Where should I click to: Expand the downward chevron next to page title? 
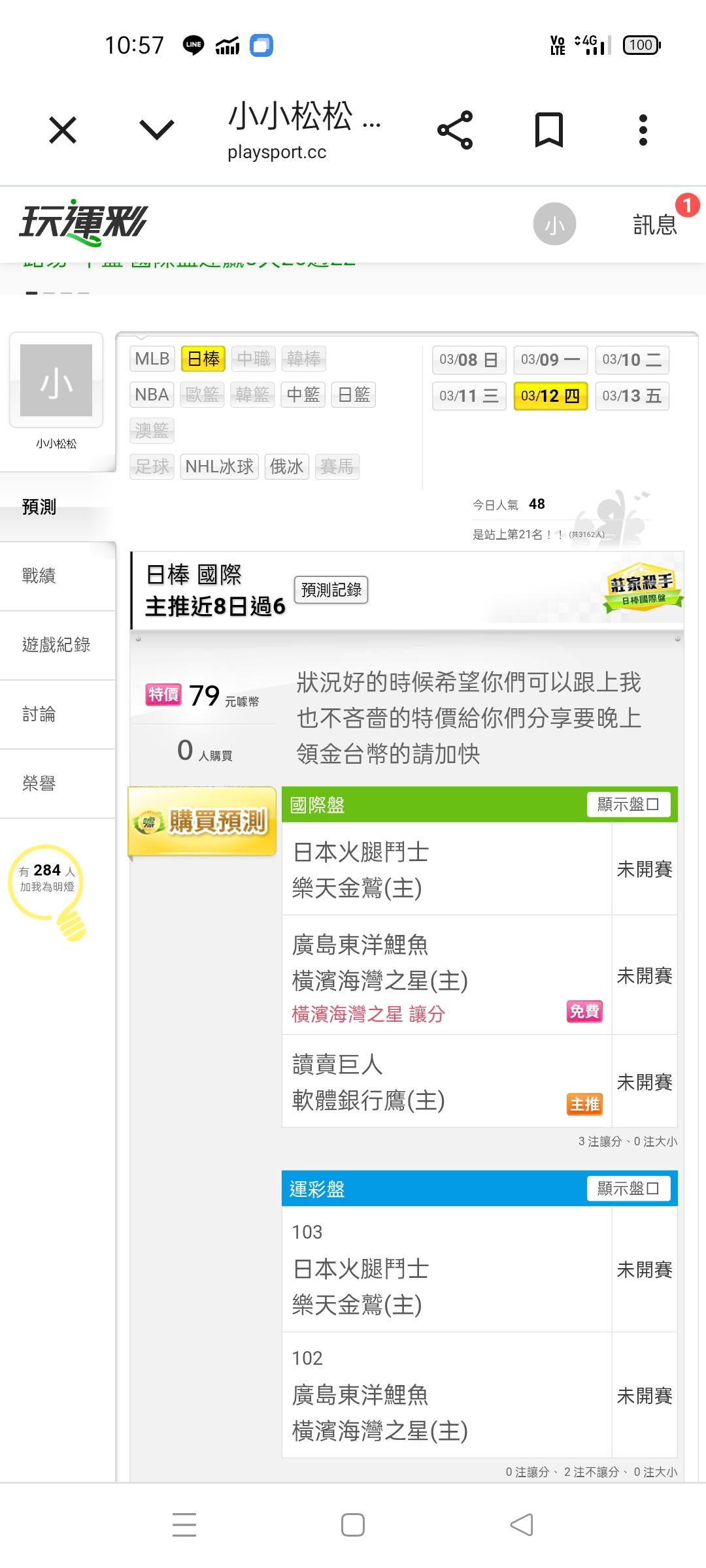click(157, 130)
